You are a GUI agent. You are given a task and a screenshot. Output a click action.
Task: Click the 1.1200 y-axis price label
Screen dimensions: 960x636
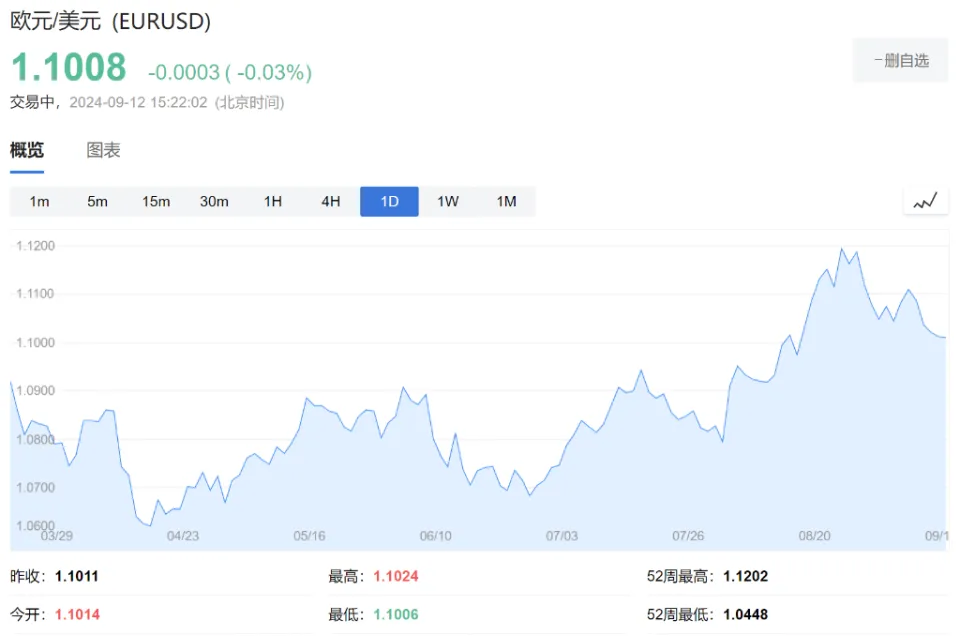pyautogui.click(x=36, y=246)
